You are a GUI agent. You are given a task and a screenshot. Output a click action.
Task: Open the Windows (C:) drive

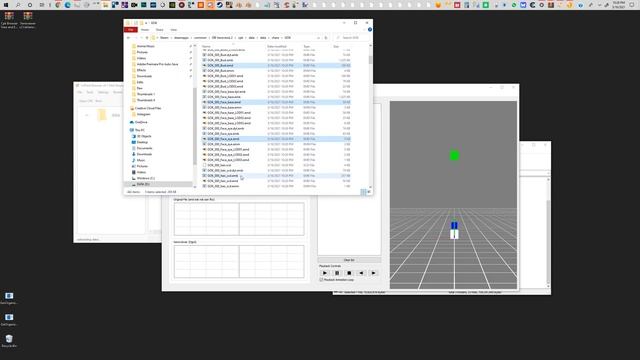point(146,178)
